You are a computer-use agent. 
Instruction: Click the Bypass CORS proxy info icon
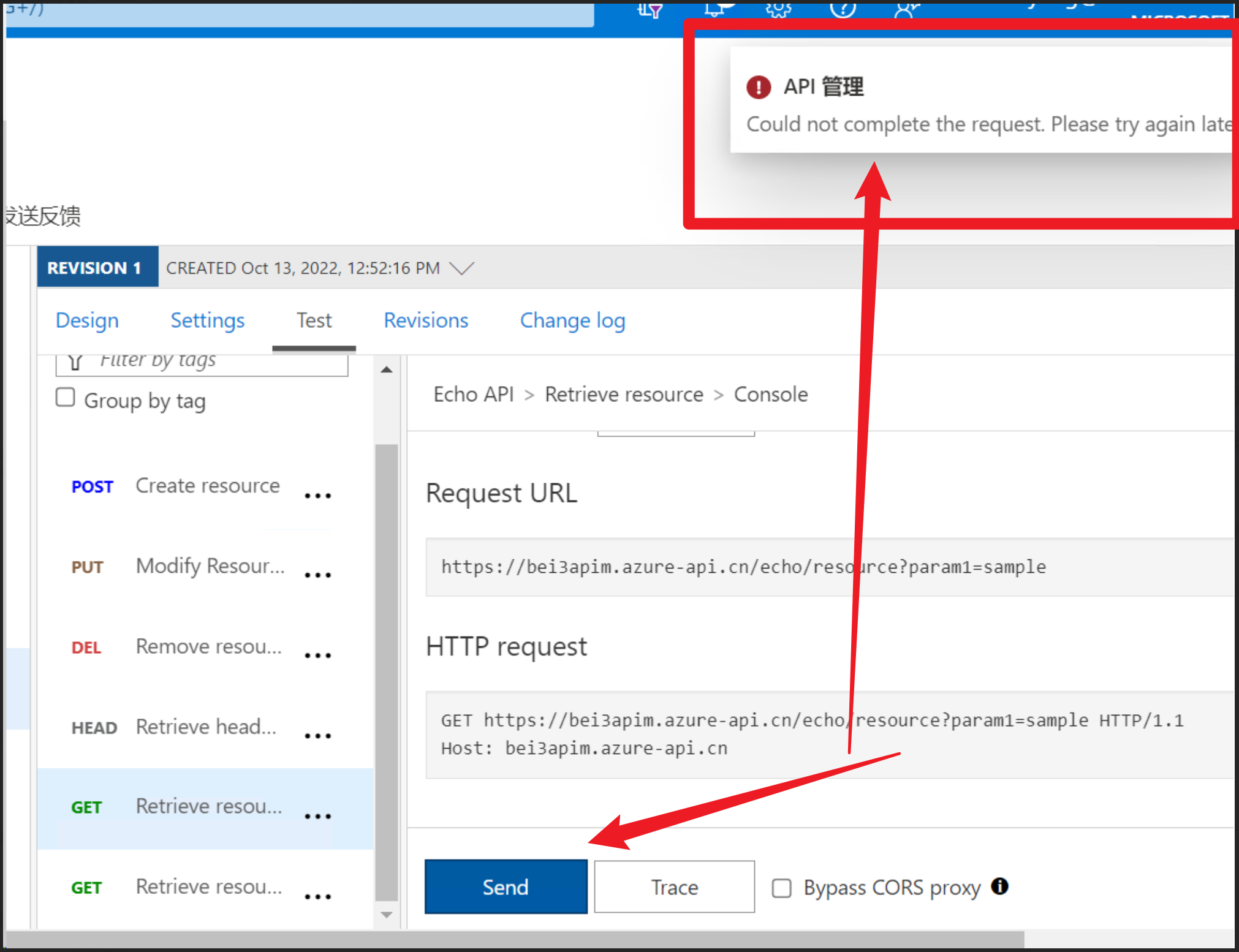[999, 886]
